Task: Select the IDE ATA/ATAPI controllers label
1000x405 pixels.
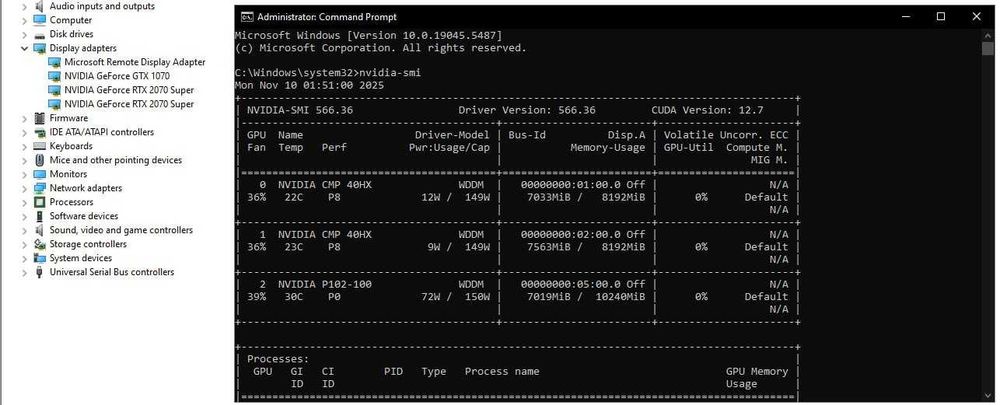Action: (x=102, y=132)
